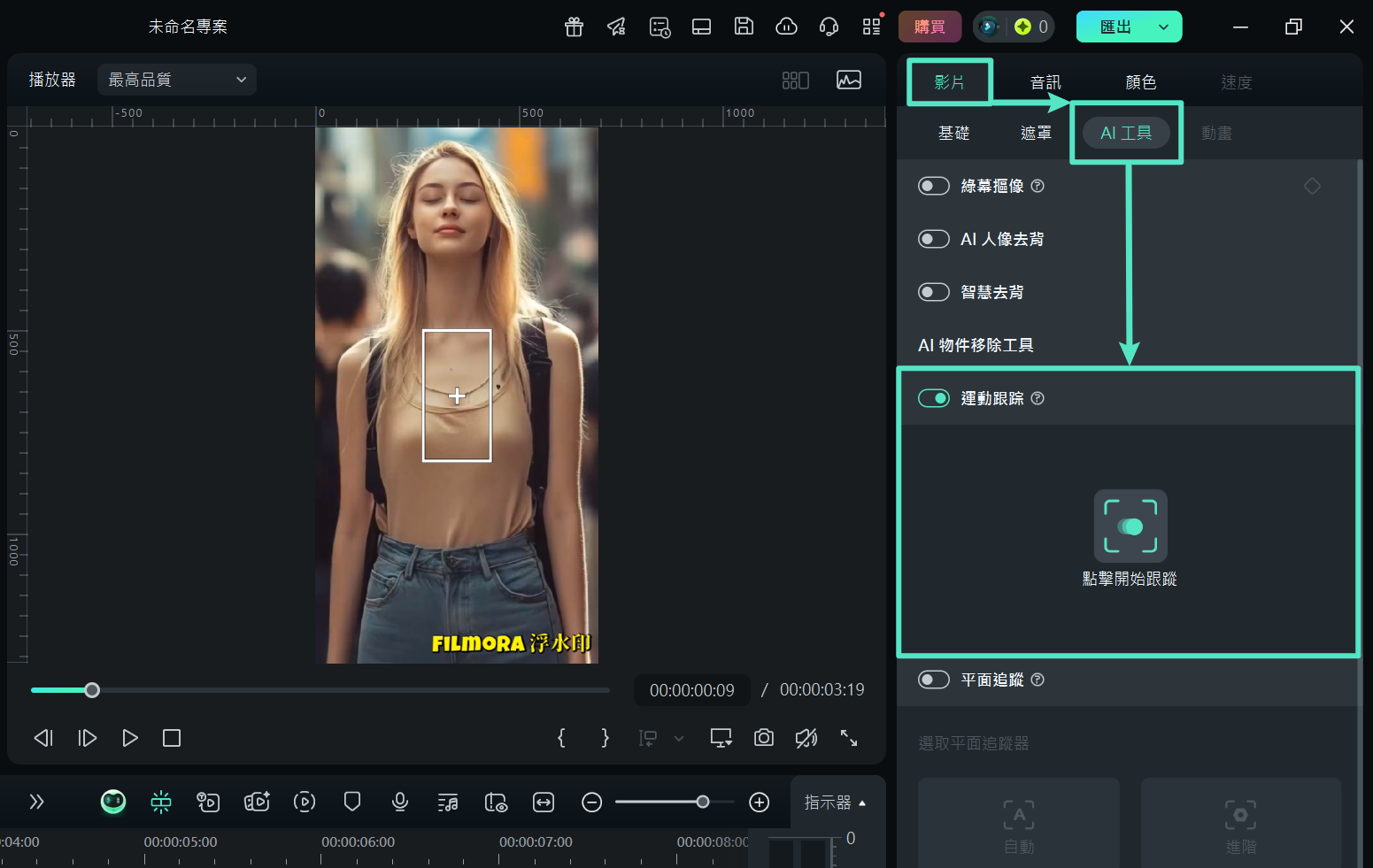The height and width of the screenshot is (868, 1373).
Task: Click the save project icon
Action: (744, 27)
